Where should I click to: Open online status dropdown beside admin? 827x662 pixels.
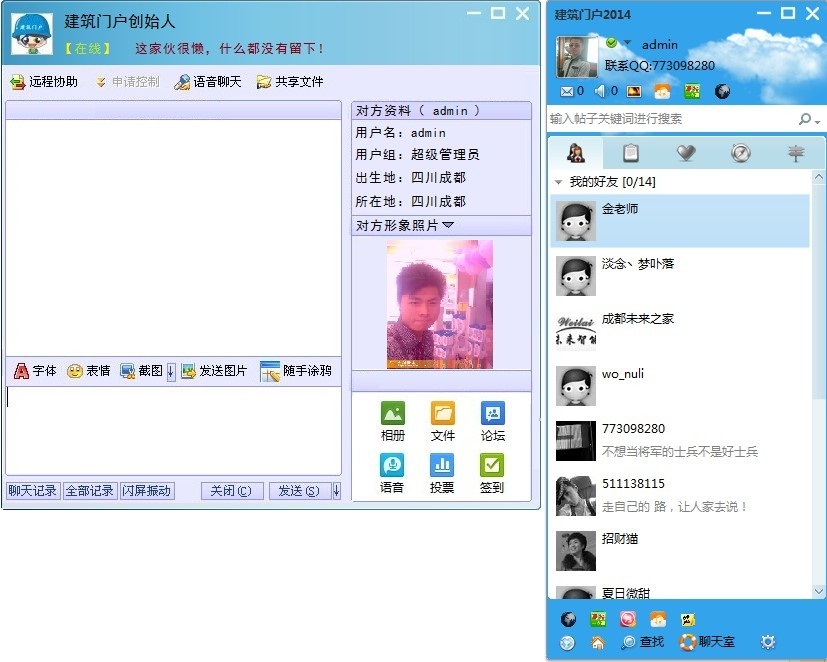point(627,42)
